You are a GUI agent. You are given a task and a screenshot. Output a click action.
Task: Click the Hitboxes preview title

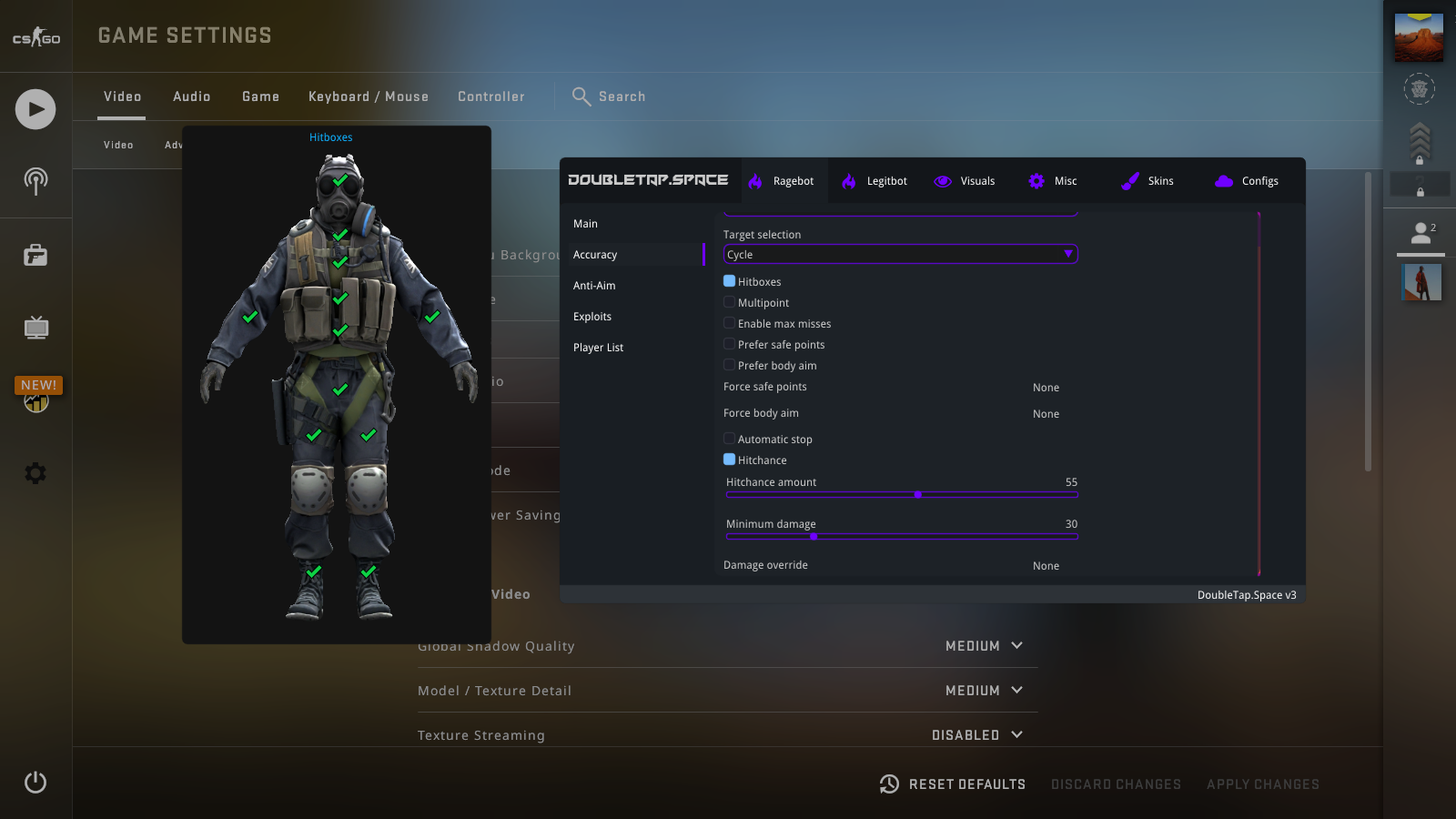coord(330,137)
